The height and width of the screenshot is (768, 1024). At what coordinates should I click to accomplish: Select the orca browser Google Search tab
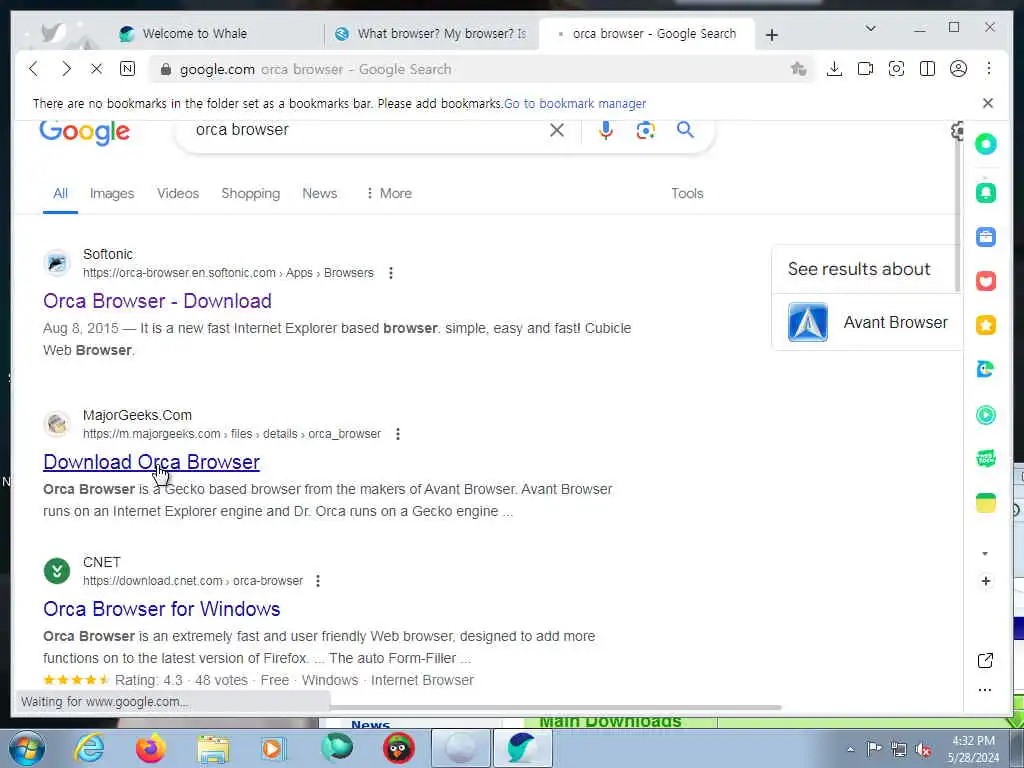647,34
